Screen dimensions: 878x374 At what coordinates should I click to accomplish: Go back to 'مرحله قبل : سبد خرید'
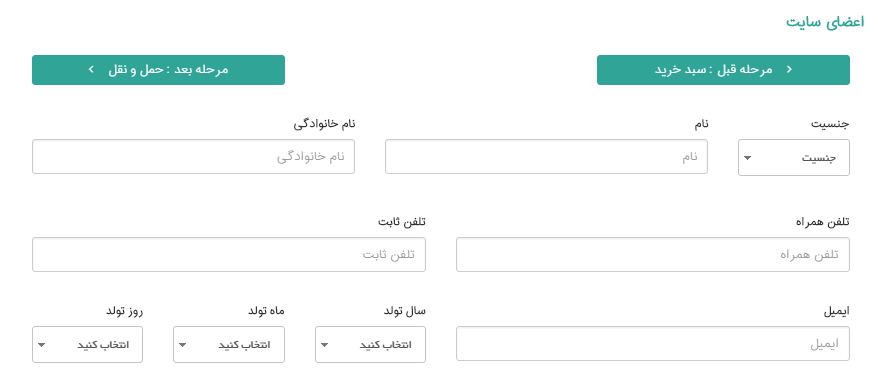[x=723, y=70]
